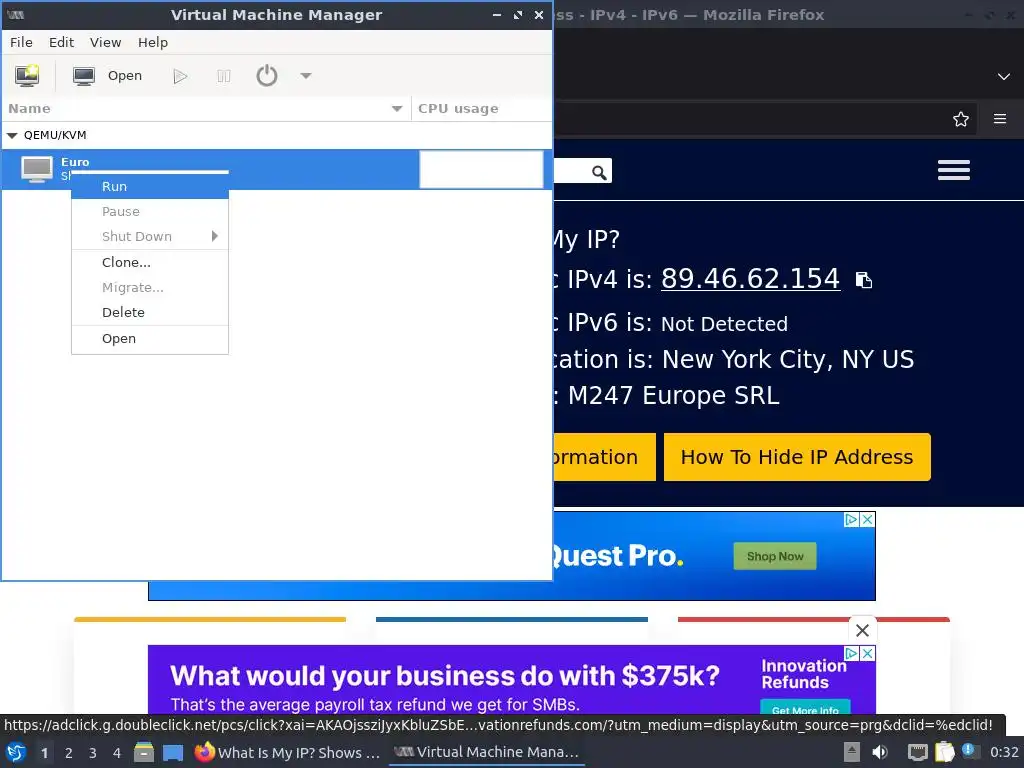The width and height of the screenshot is (1024, 768).
Task: Choose Clone... in the context menu
Action: [150, 263]
